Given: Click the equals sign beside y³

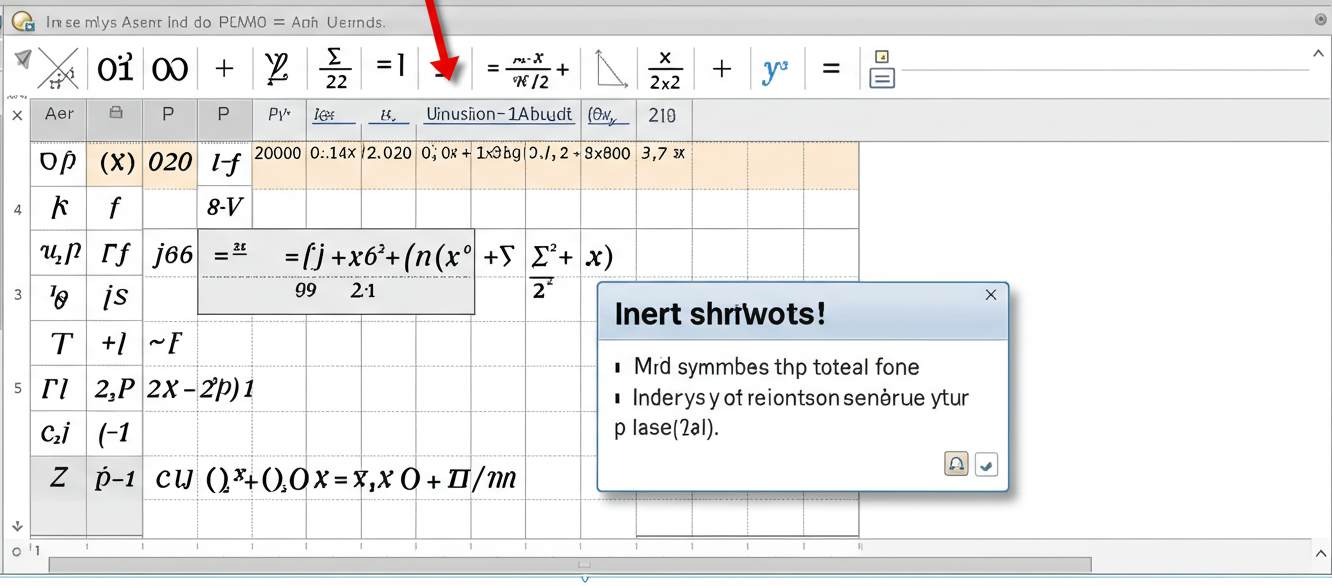Looking at the screenshot, I should (830, 69).
